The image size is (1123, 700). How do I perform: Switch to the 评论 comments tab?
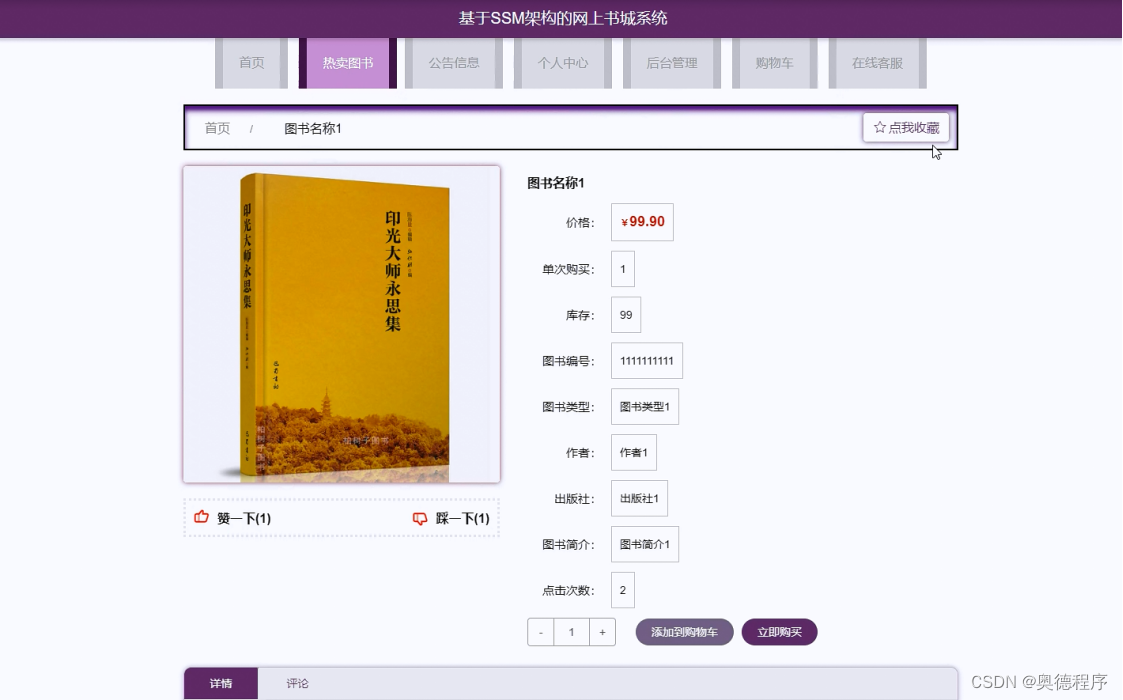point(297,683)
